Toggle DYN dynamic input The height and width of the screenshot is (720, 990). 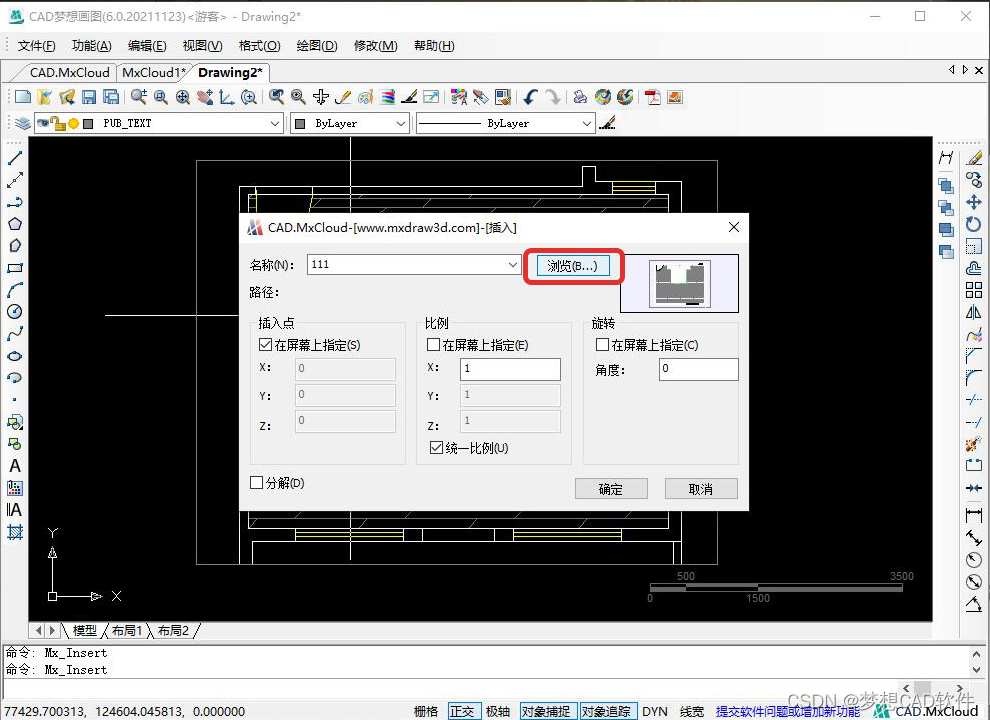tap(655, 711)
